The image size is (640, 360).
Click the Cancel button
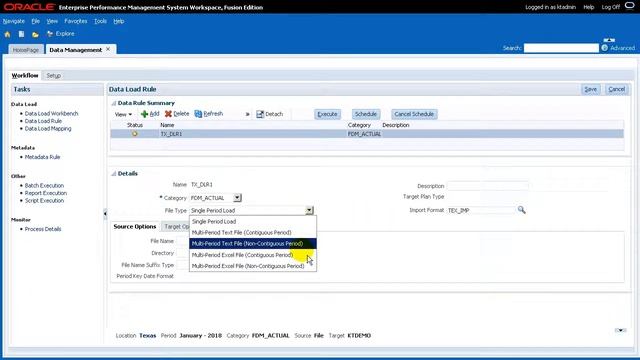tap(616, 89)
